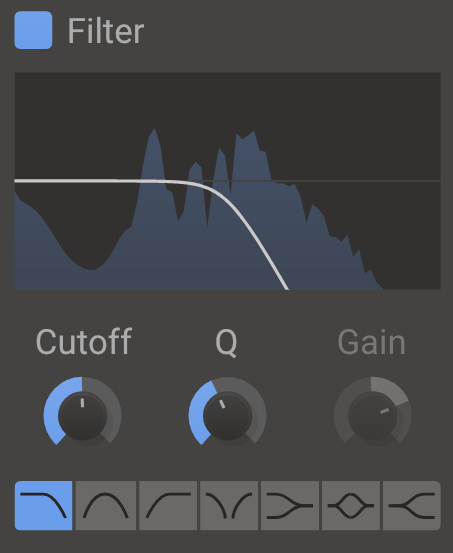The image size is (453, 553).
Task: Click the dimmed Gain label
Action: coord(372,342)
